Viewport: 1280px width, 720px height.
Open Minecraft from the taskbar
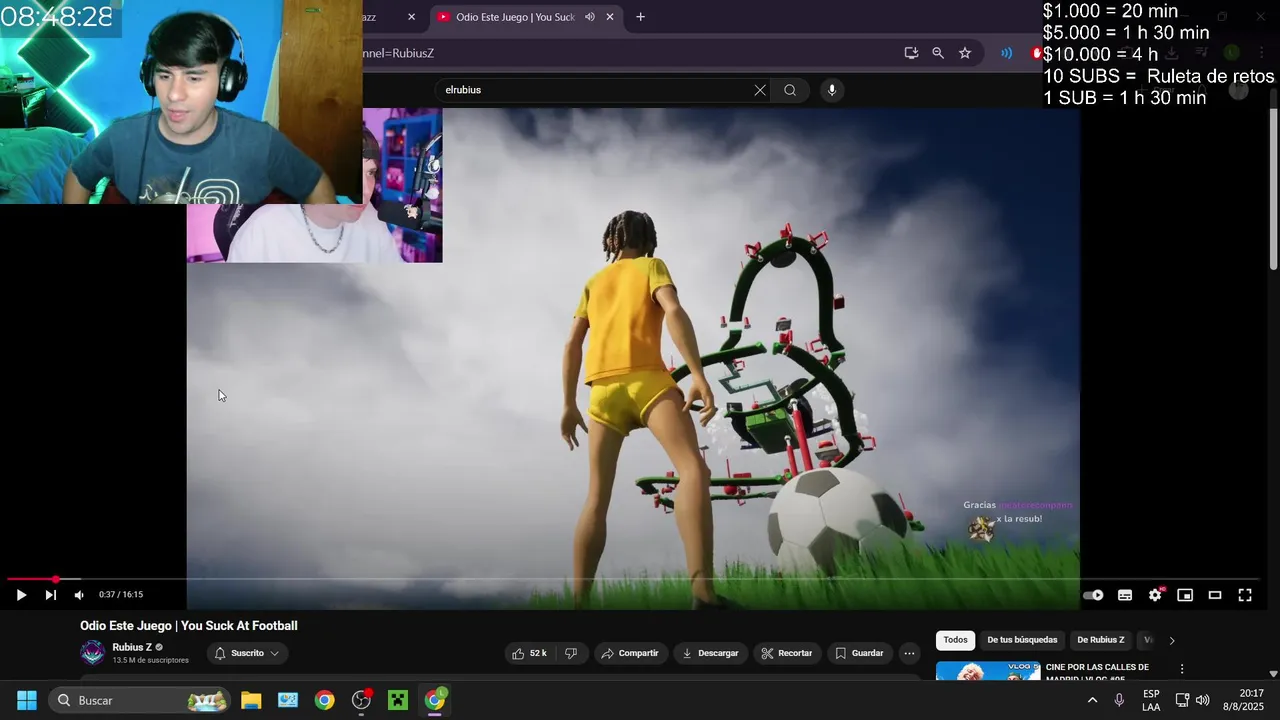pyautogui.click(x=398, y=700)
